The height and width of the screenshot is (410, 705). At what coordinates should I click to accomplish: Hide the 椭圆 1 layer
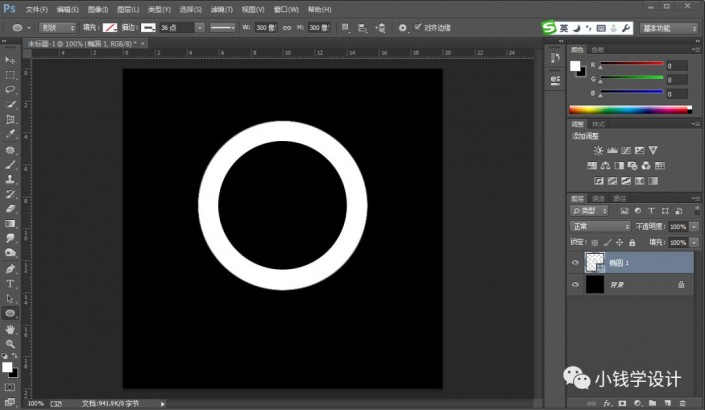[x=575, y=263]
